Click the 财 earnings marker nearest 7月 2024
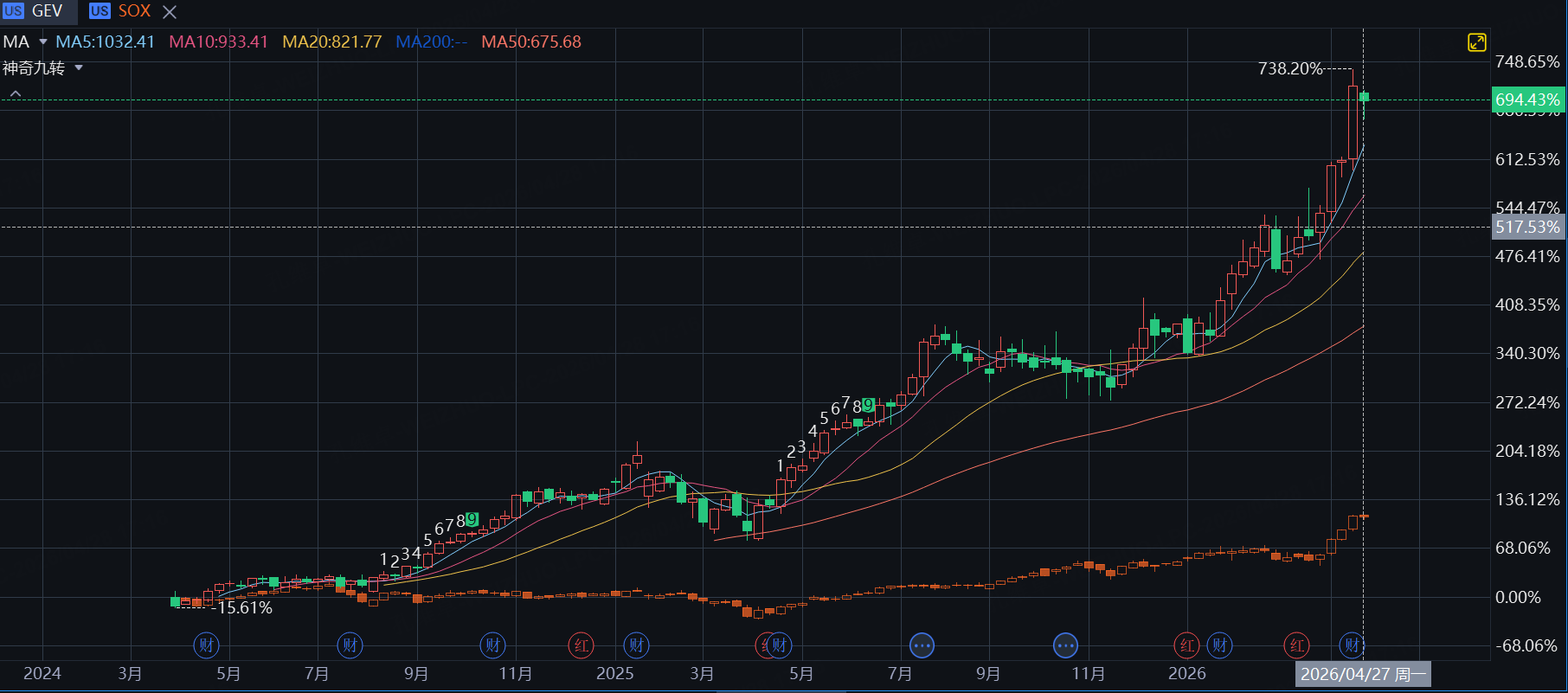1568x693 pixels. (x=350, y=645)
